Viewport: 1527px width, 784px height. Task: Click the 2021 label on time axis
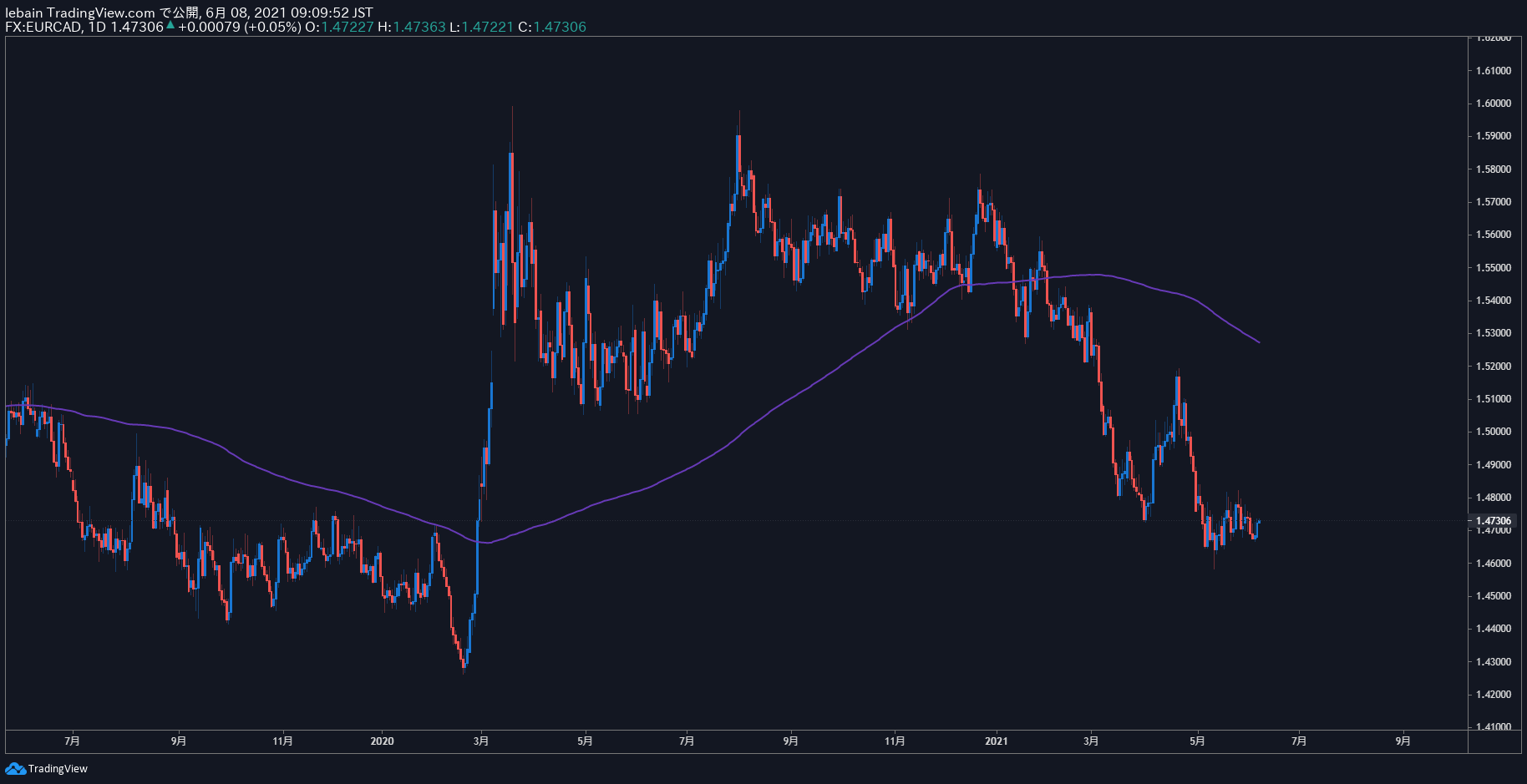click(997, 741)
